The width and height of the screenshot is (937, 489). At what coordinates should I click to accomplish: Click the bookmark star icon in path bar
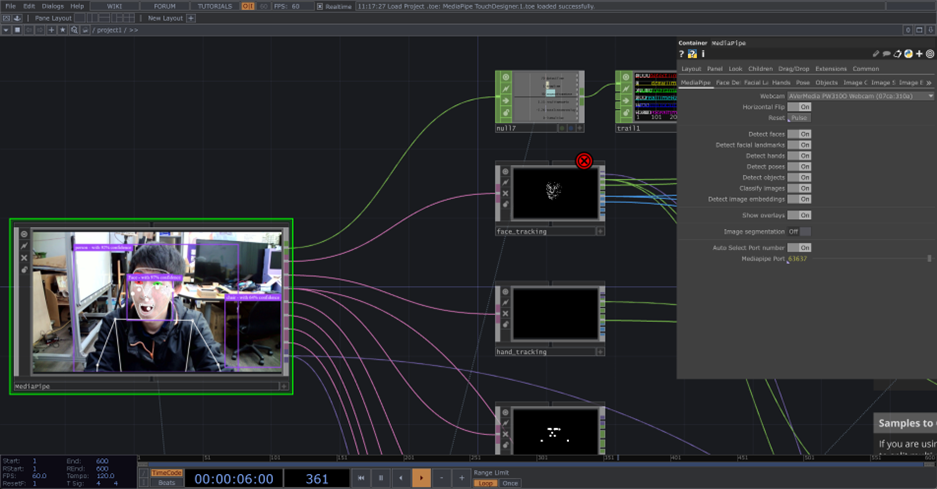62,30
